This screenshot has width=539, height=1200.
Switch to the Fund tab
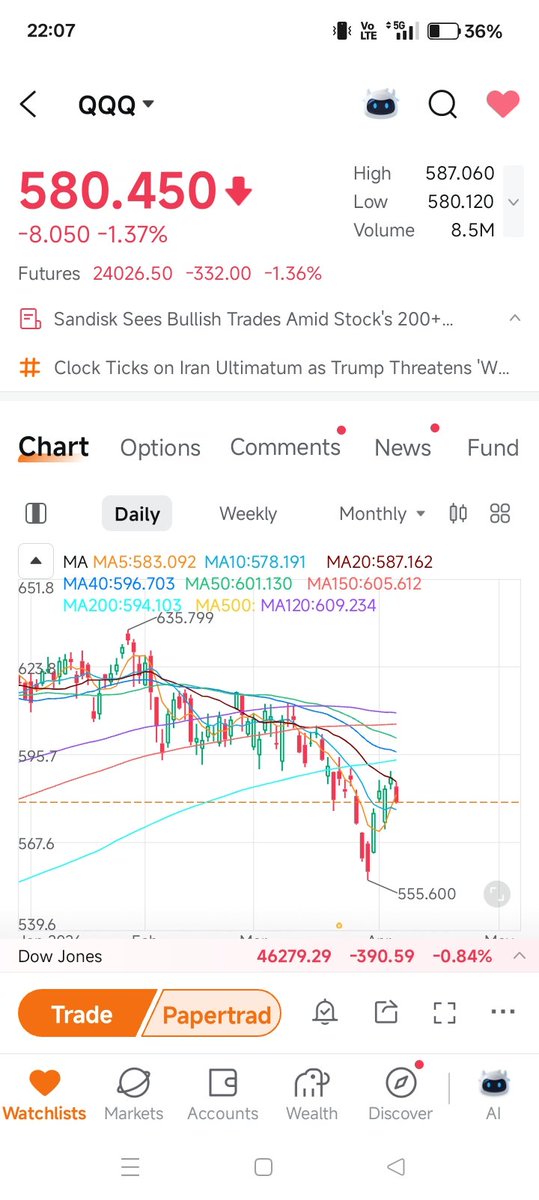pos(493,448)
